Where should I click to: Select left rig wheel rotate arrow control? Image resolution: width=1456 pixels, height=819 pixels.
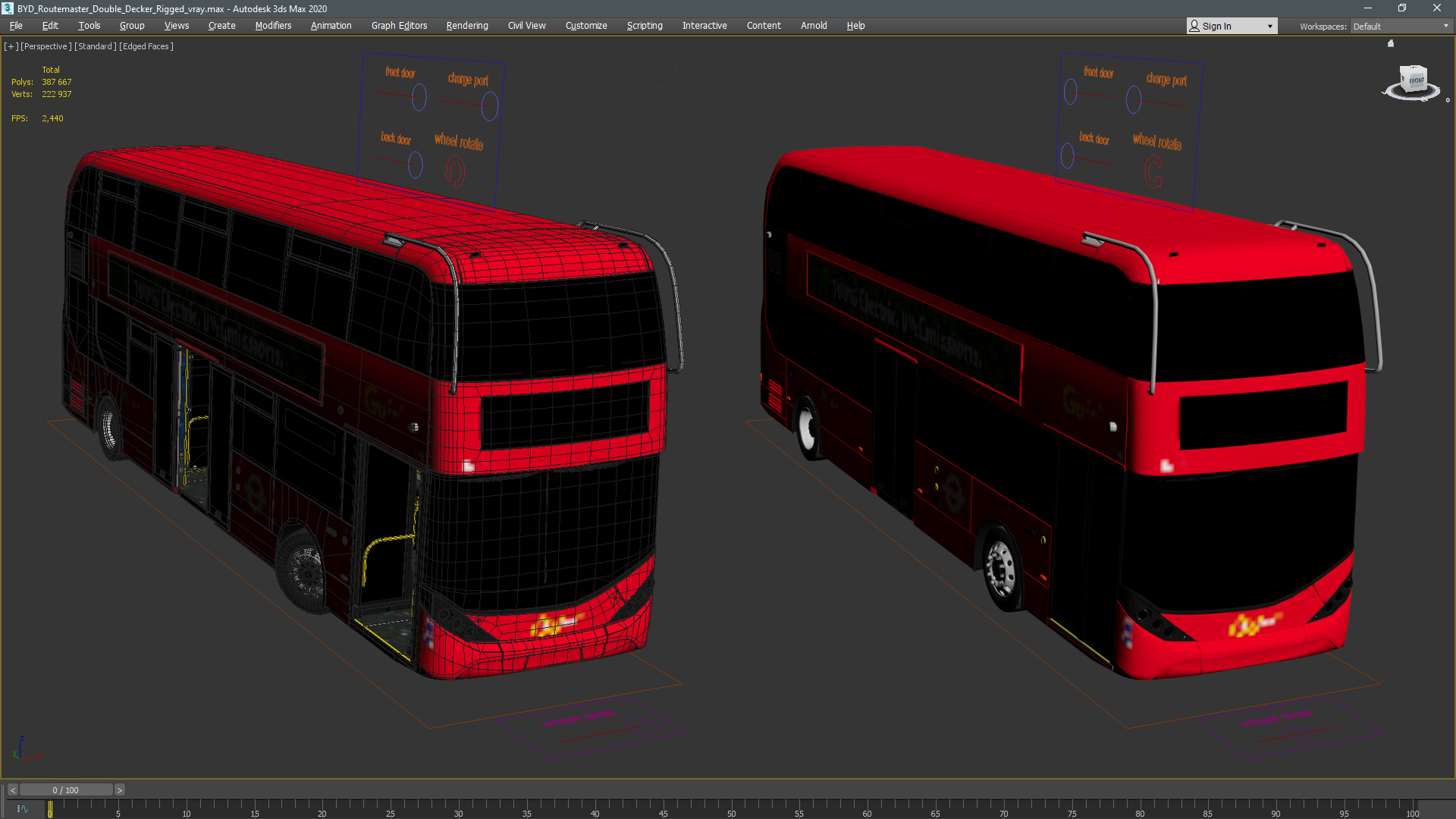click(454, 172)
